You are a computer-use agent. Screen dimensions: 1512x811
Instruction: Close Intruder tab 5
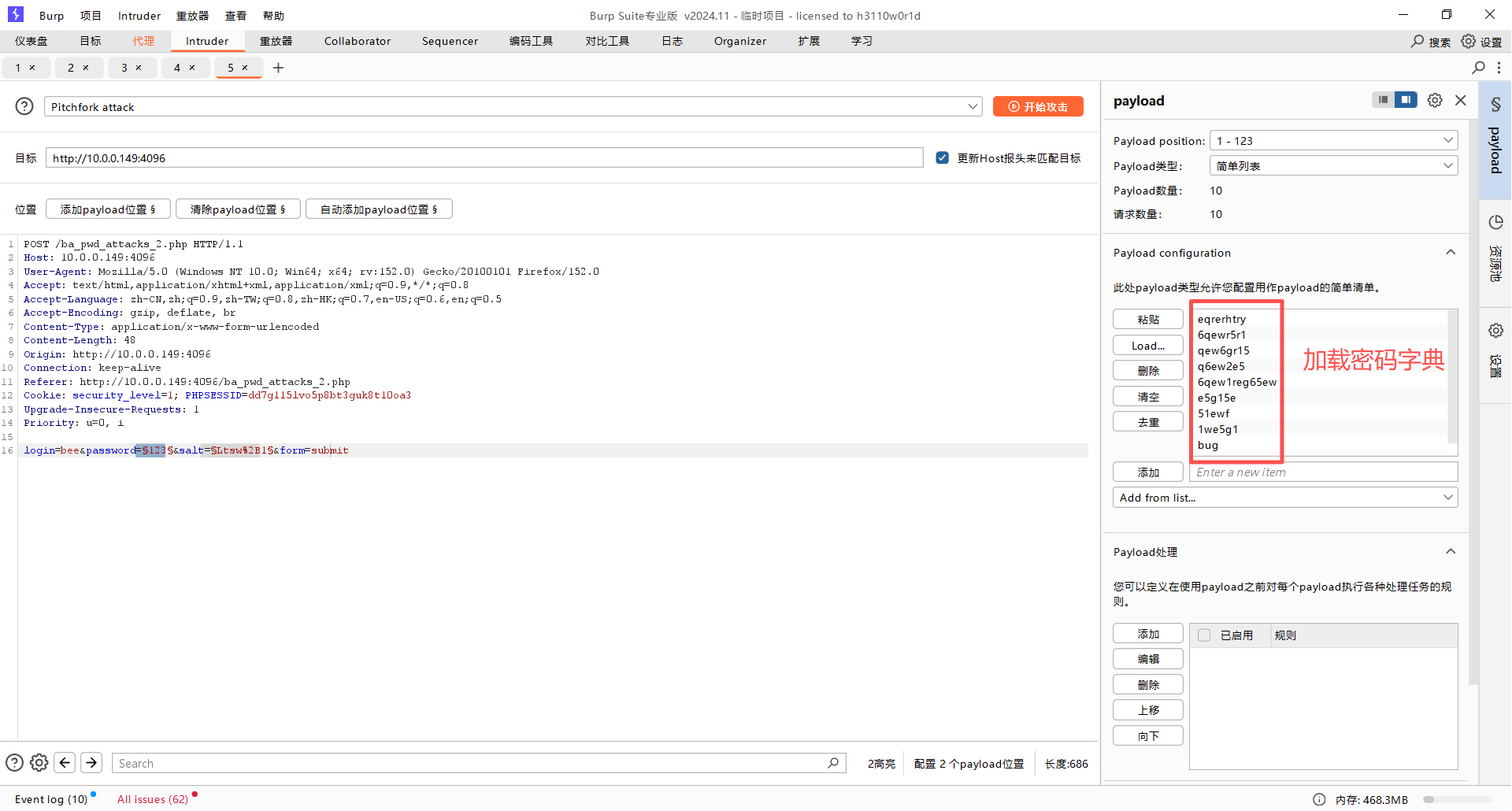[245, 68]
